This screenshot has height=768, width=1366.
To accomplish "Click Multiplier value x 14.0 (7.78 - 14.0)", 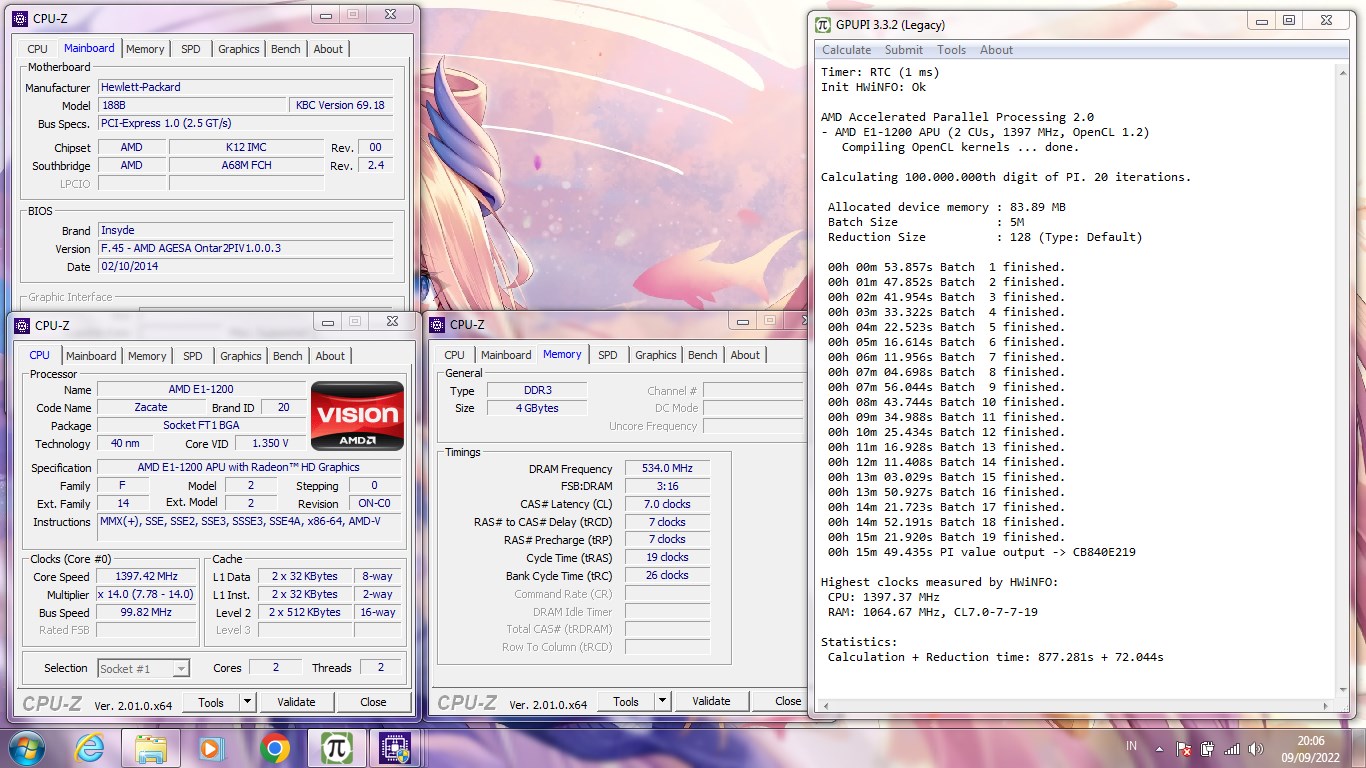I will pyautogui.click(x=146, y=595).
